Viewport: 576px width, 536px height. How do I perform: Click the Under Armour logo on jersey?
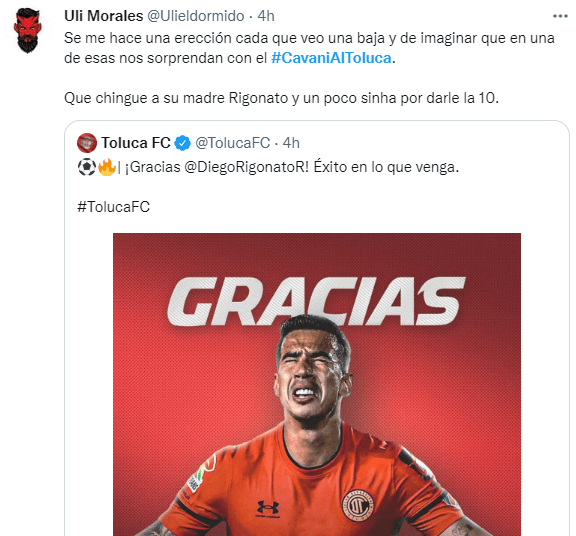pos(268,509)
